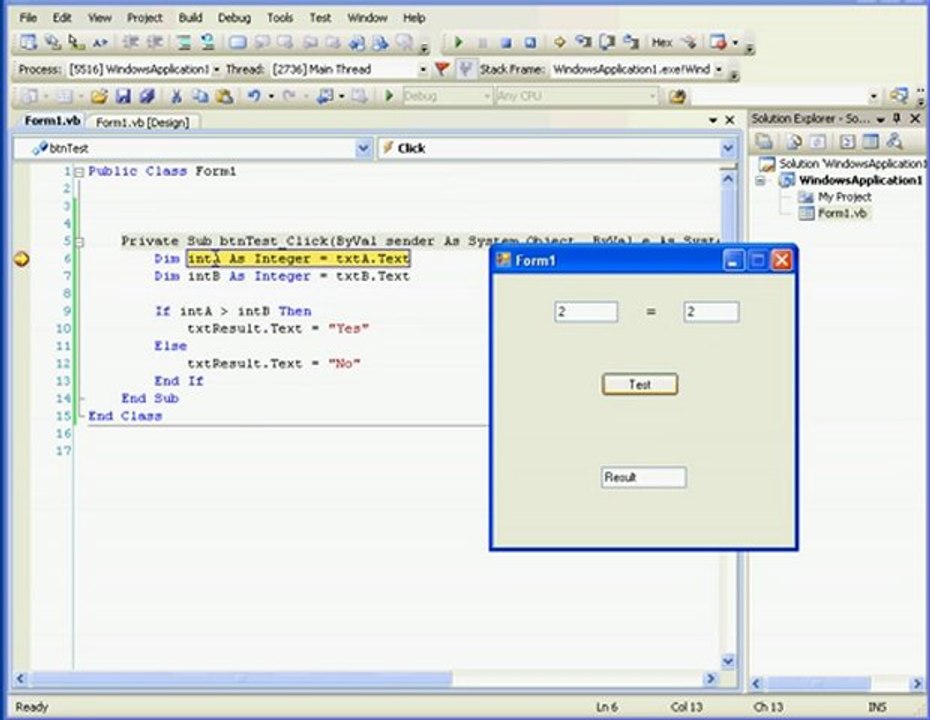Select the Solution 'WindowsApplication1' node
930x720 pixels.
(x=851, y=164)
